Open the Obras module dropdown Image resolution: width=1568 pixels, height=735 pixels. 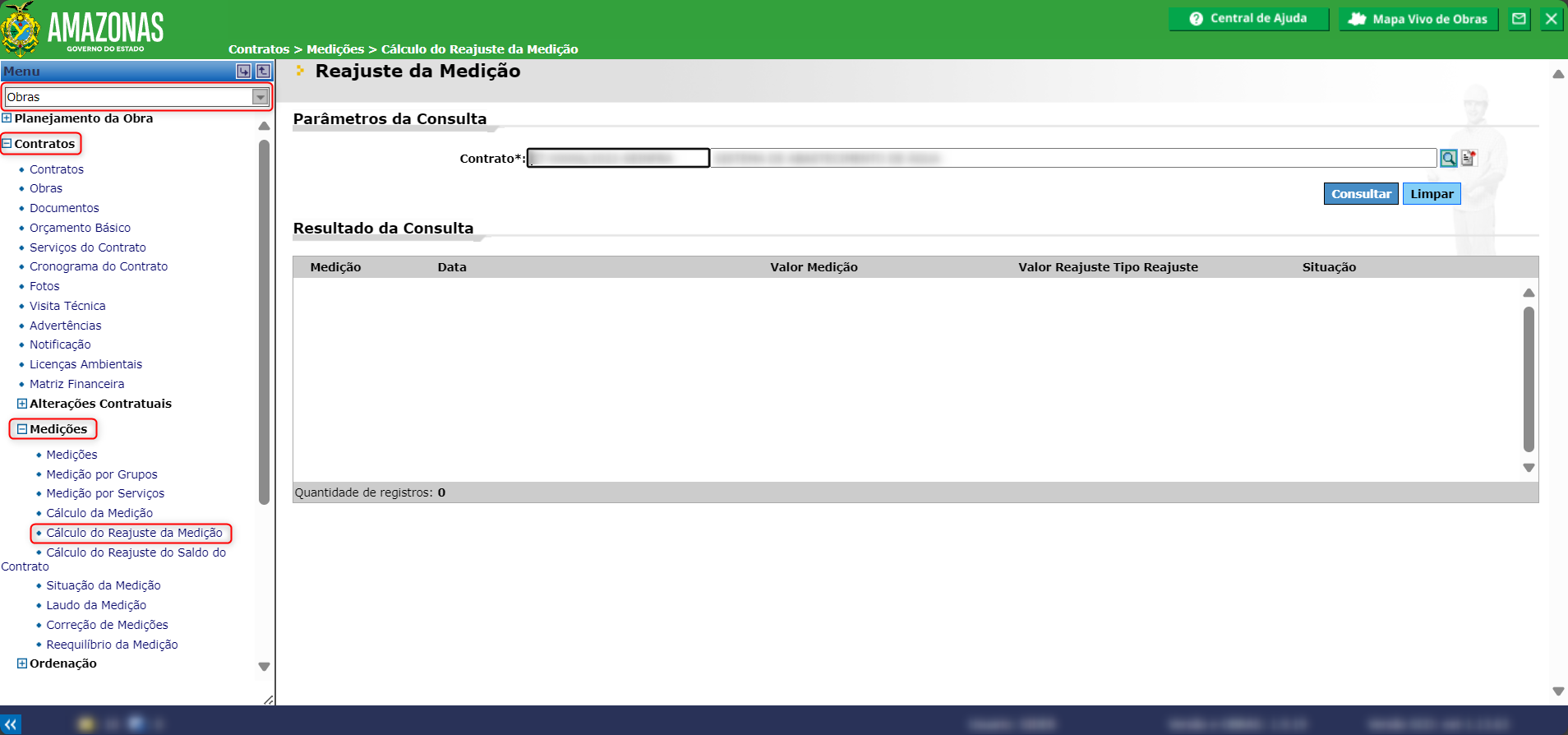[261, 97]
